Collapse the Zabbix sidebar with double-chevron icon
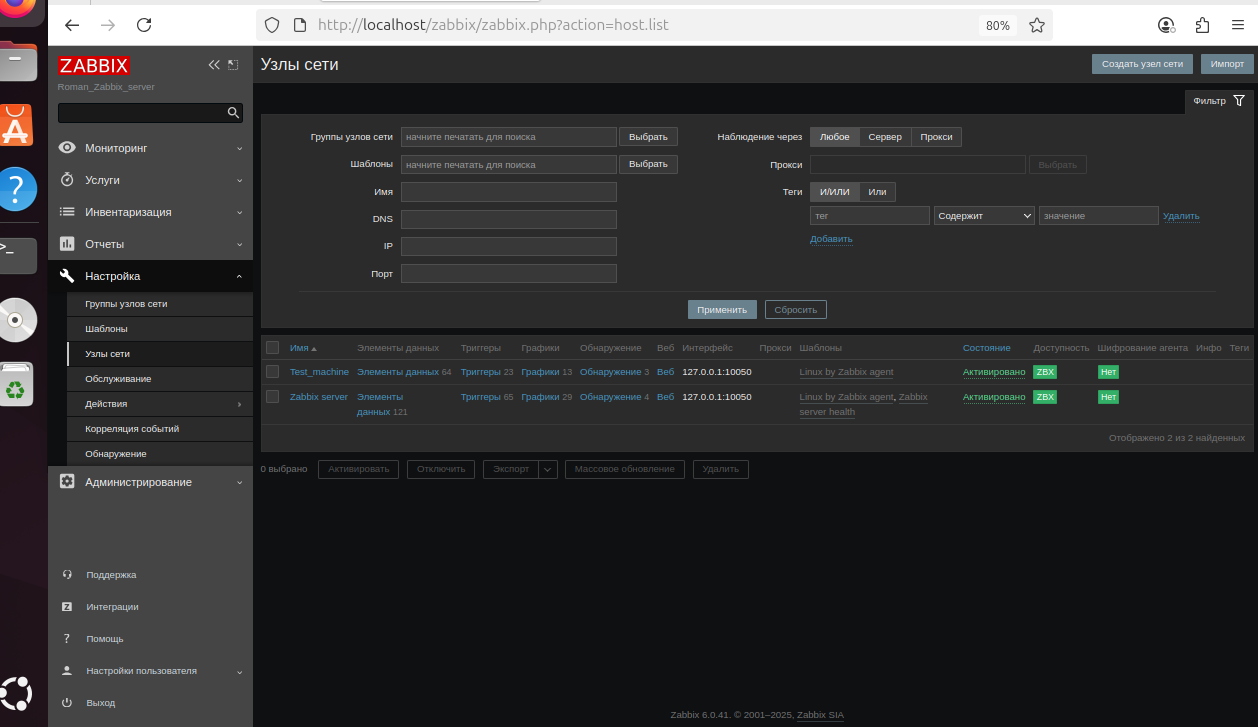Screen dimensions: 1258x727 pyautogui.click(x=213, y=65)
